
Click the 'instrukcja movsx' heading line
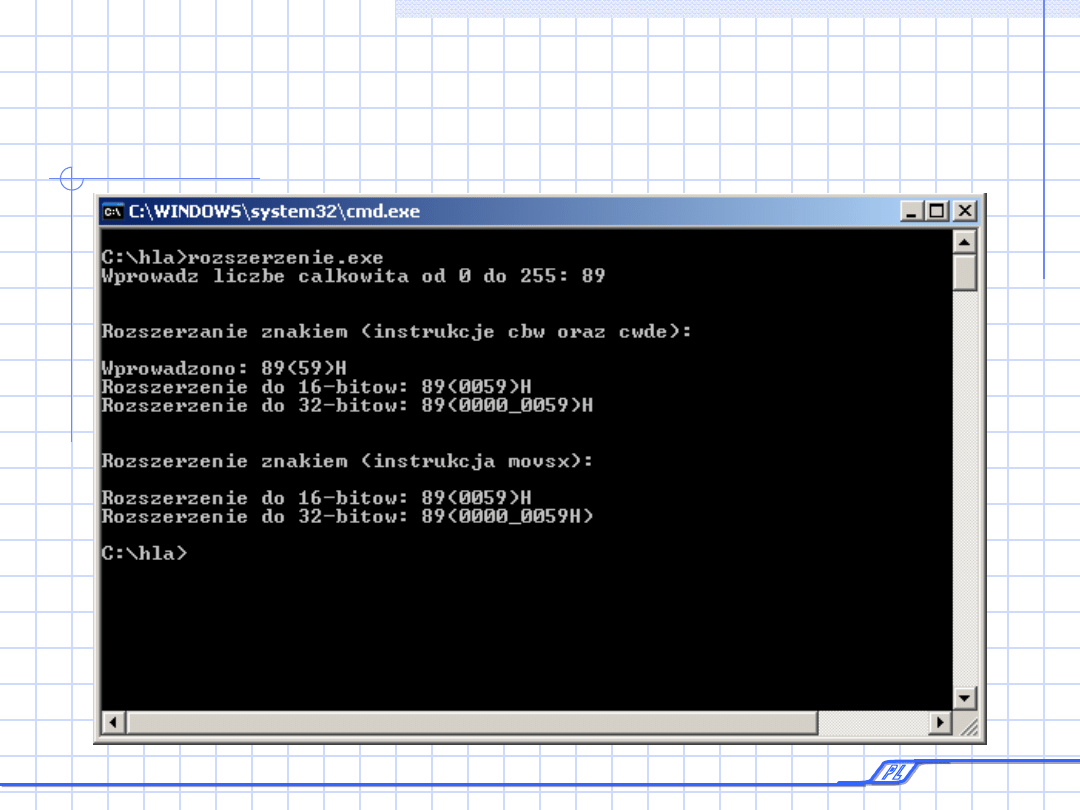click(347, 461)
